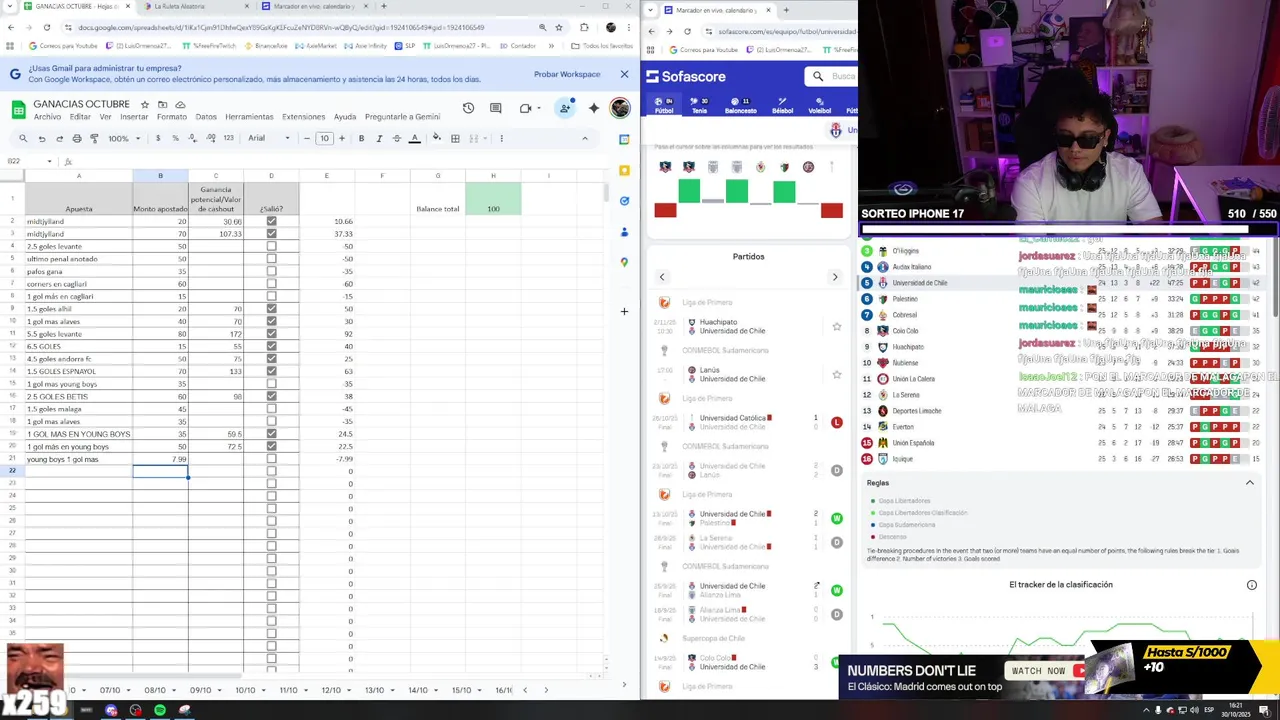1280x720 pixels.
Task: Open comments icon in Sheets header
Action: pos(495,108)
